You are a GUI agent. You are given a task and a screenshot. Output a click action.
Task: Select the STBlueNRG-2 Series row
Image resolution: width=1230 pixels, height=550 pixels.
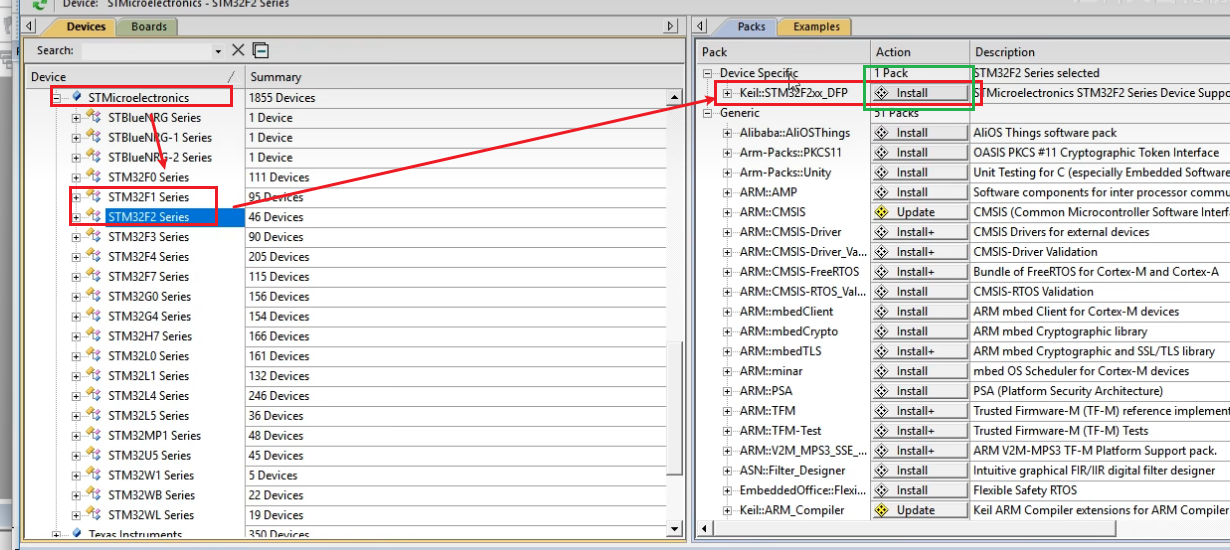coord(160,158)
